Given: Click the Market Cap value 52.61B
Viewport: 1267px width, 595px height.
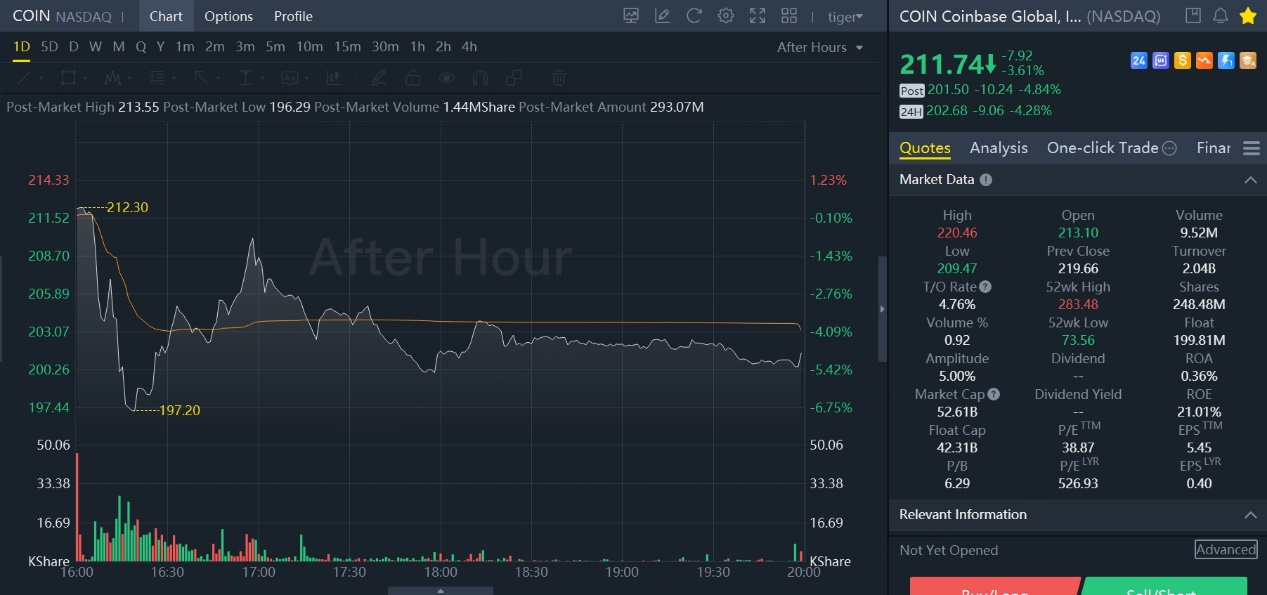Looking at the screenshot, I should 957,412.
